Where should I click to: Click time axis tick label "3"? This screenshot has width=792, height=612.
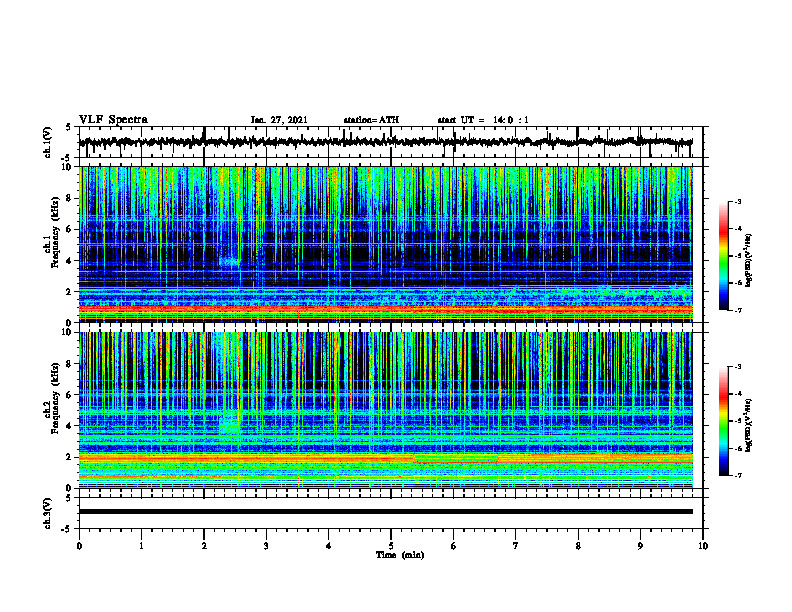[266, 546]
